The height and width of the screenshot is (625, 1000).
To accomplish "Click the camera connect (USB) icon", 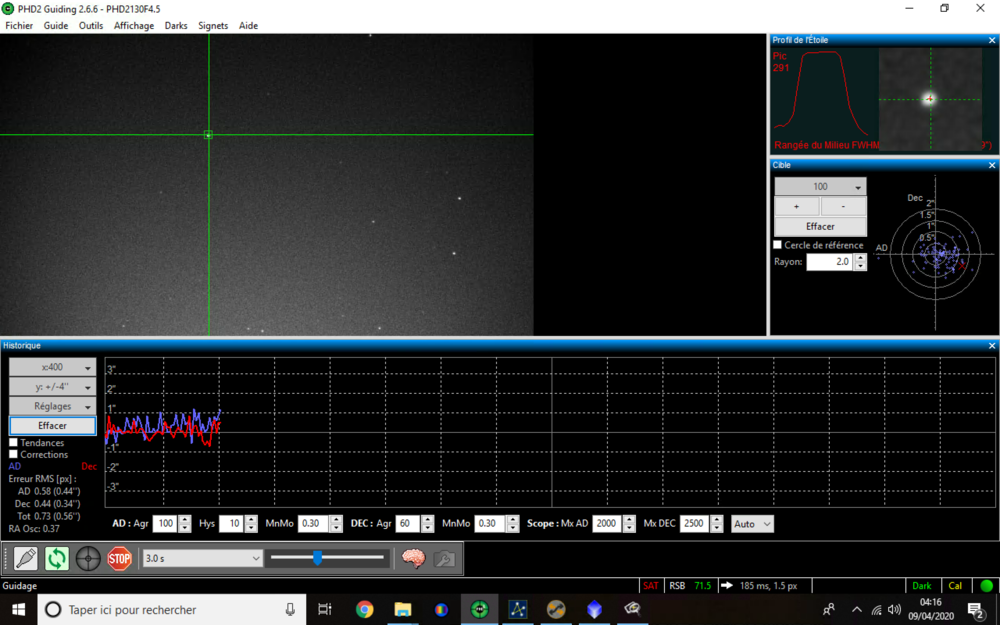I will 26,559.
